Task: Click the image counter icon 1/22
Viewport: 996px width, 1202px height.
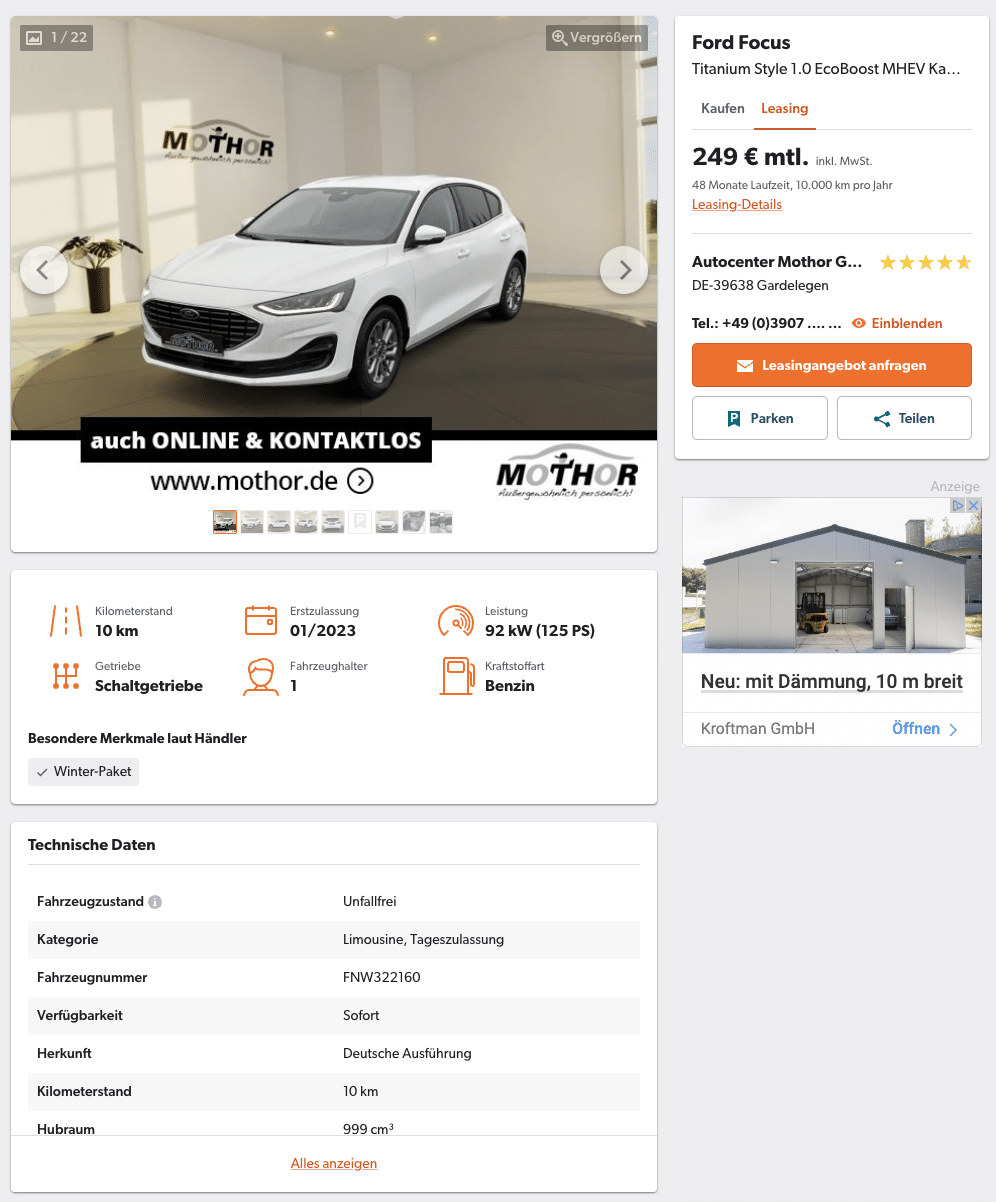Action: [x=35, y=38]
